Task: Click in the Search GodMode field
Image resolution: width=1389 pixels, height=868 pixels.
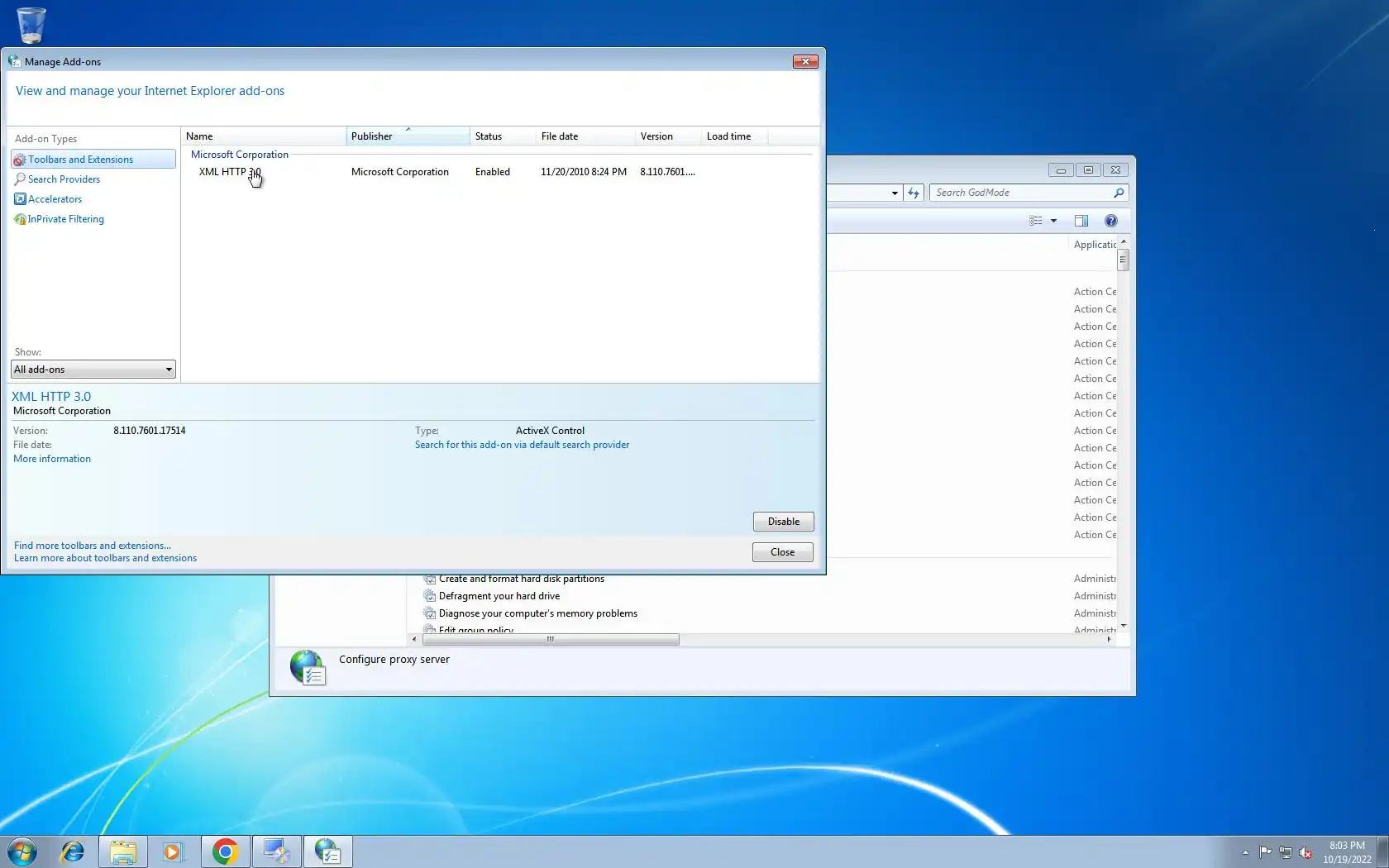Action: [1021, 193]
